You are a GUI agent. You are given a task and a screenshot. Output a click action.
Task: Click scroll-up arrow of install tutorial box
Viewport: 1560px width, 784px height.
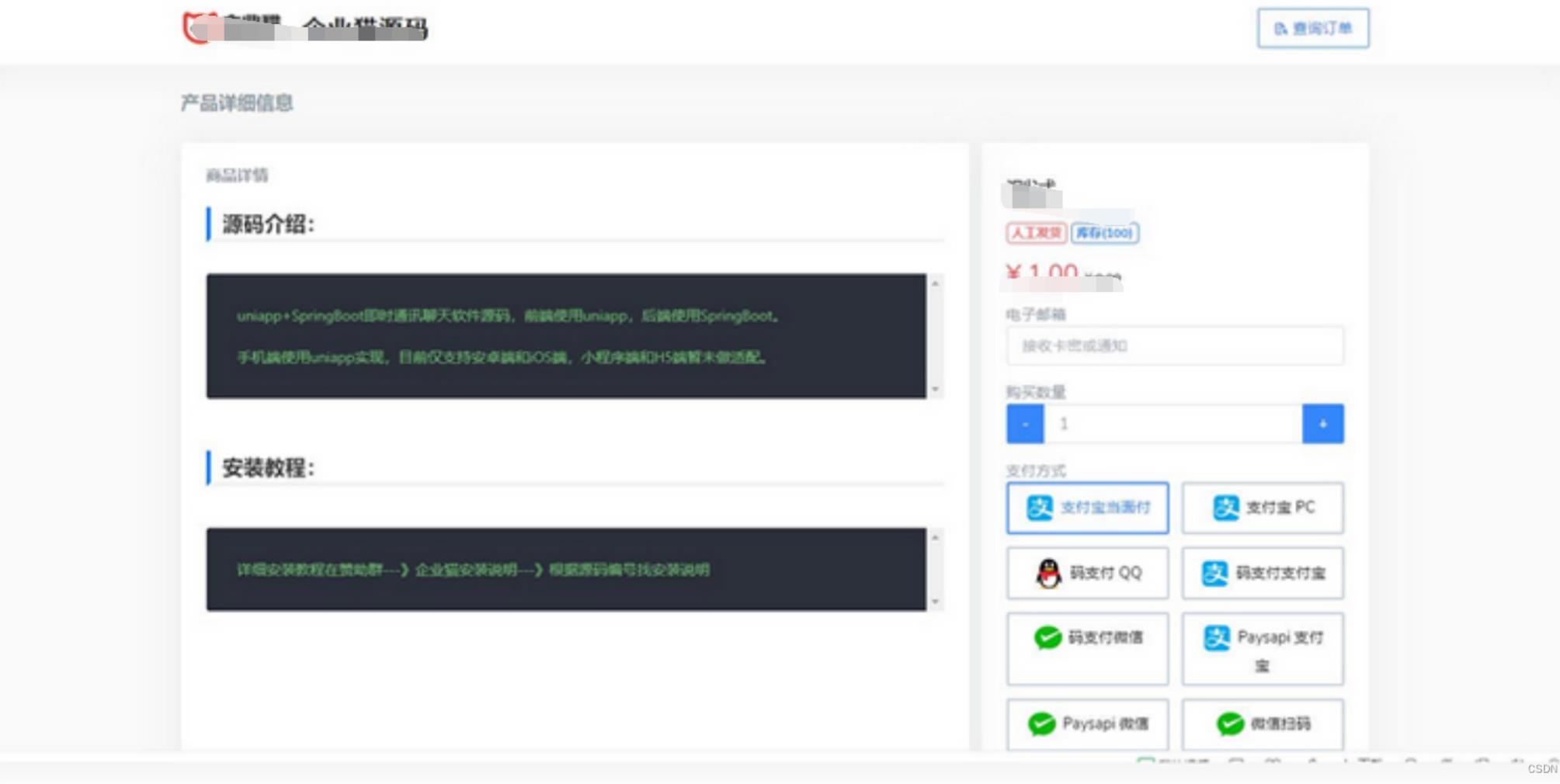pyautogui.click(x=936, y=537)
